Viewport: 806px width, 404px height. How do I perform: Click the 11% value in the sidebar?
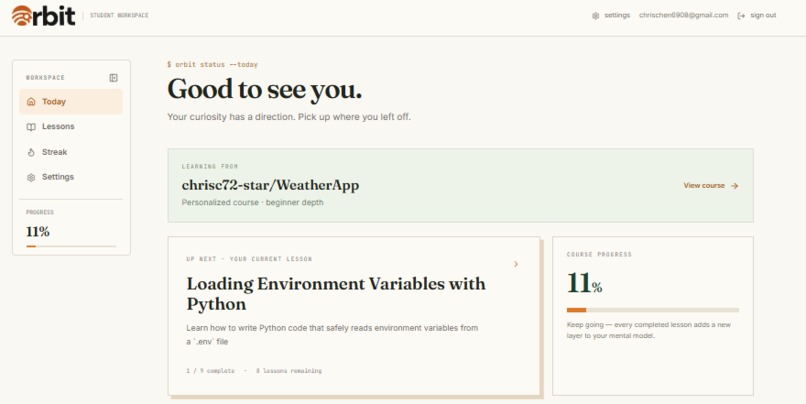pyautogui.click(x=38, y=232)
